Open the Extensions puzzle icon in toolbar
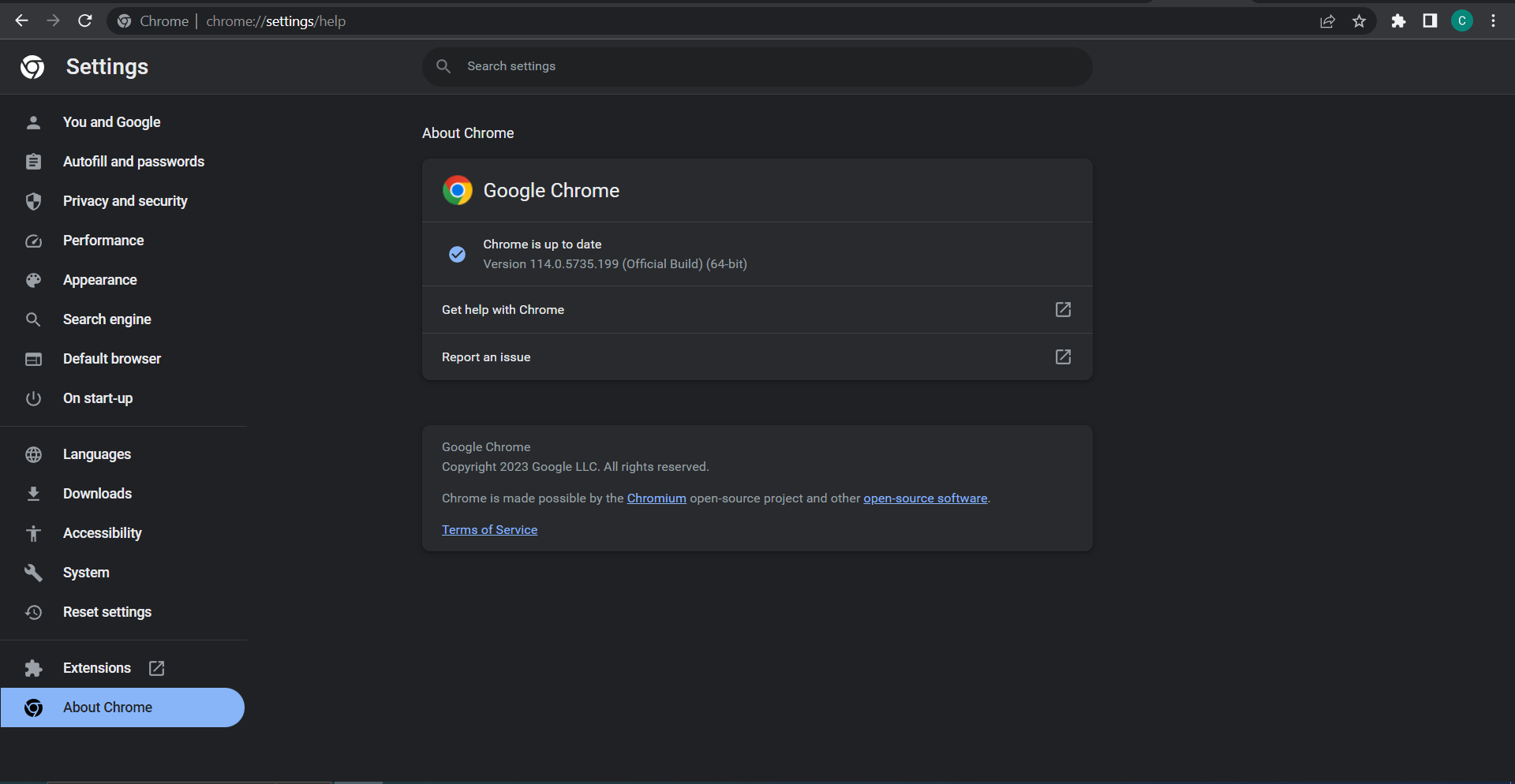The width and height of the screenshot is (1515, 784). tap(1398, 21)
